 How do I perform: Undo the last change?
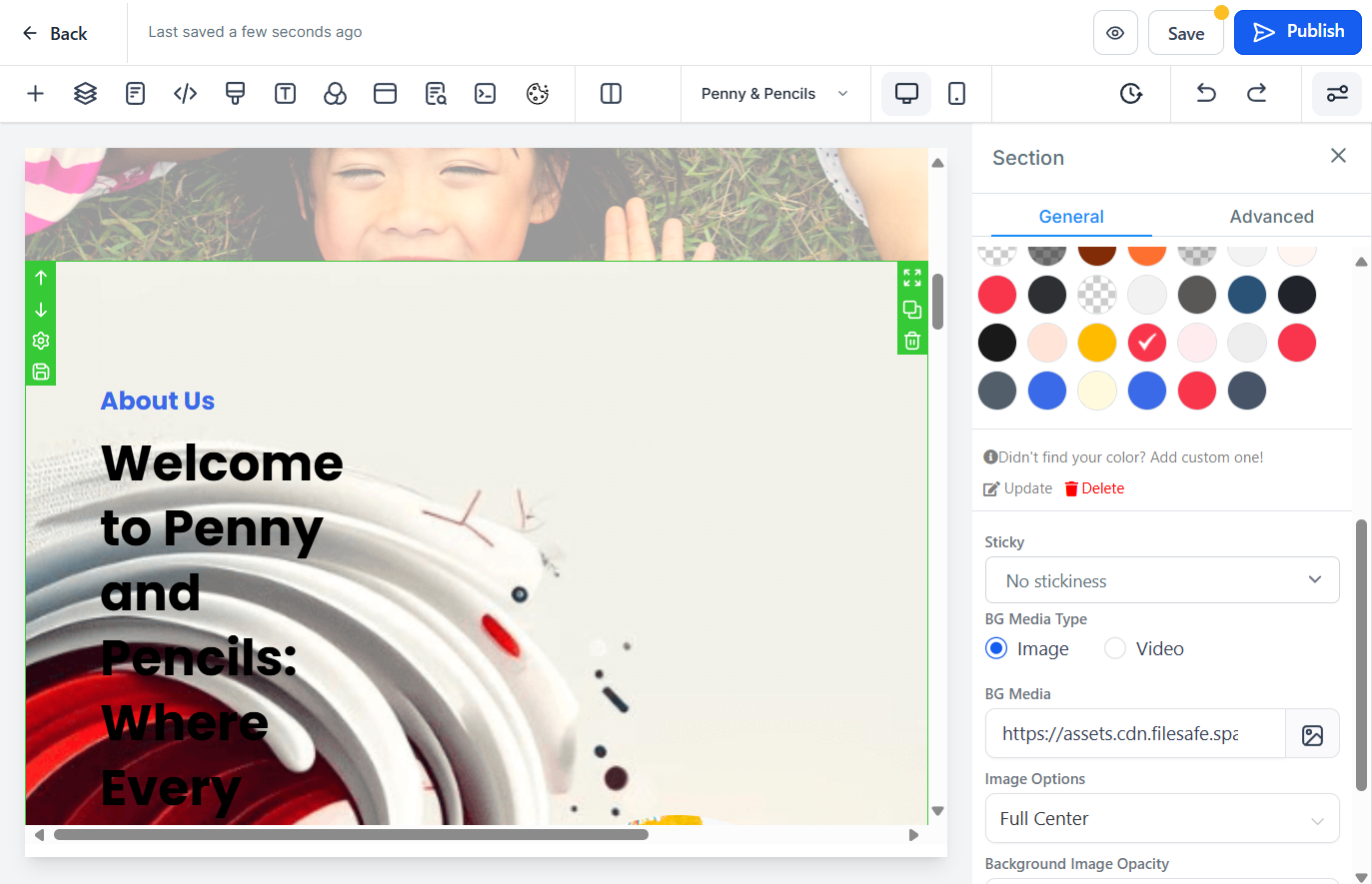(1206, 94)
